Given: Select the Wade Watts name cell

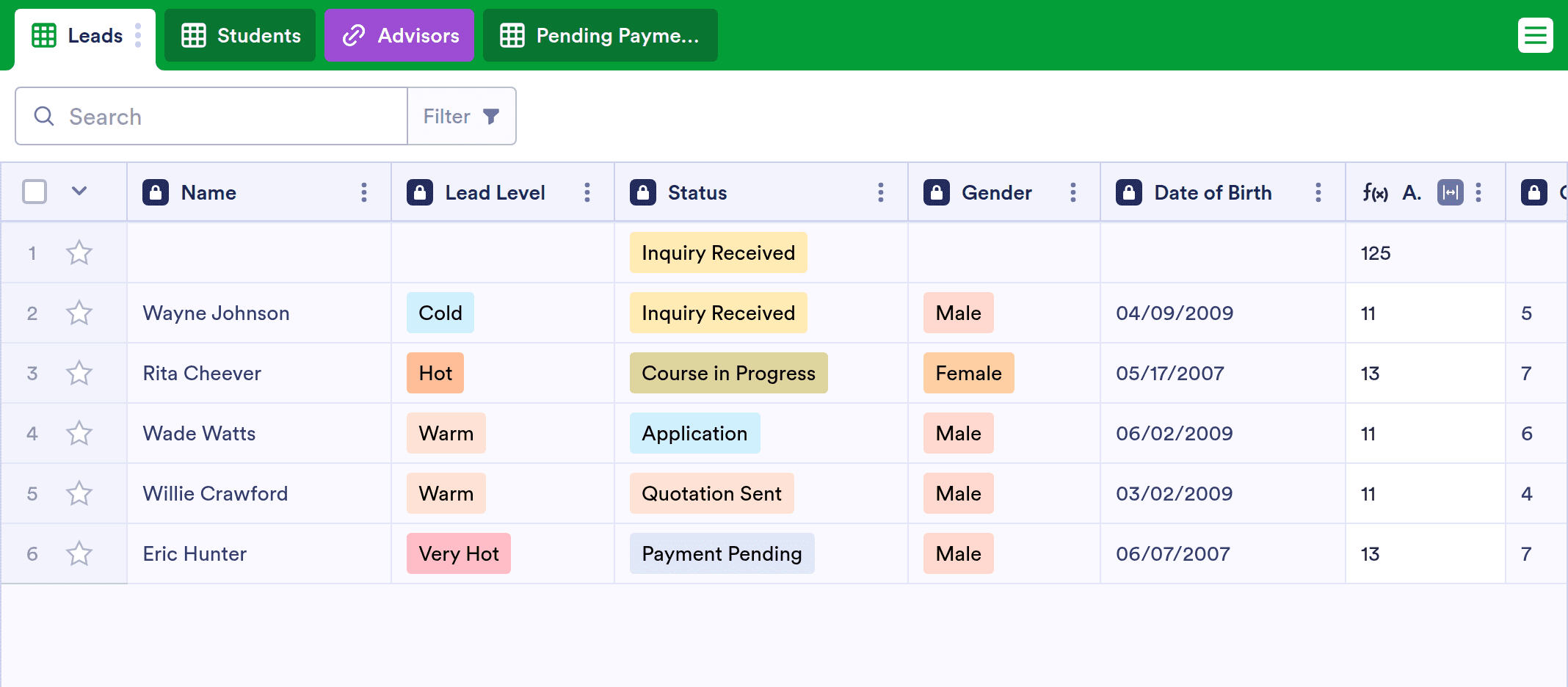Looking at the screenshot, I should coord(259,433).
